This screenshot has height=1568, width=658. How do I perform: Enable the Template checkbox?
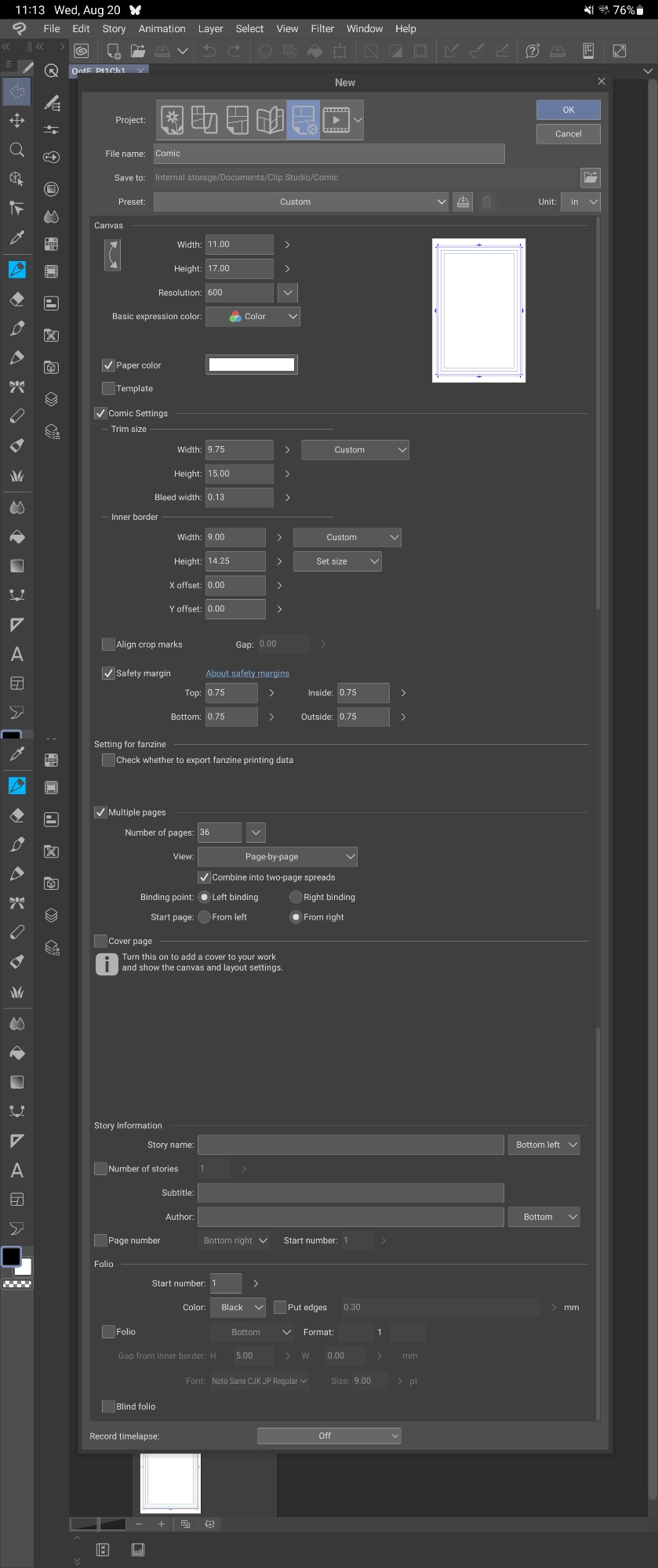pyautogui.click(x=109, y=389)
